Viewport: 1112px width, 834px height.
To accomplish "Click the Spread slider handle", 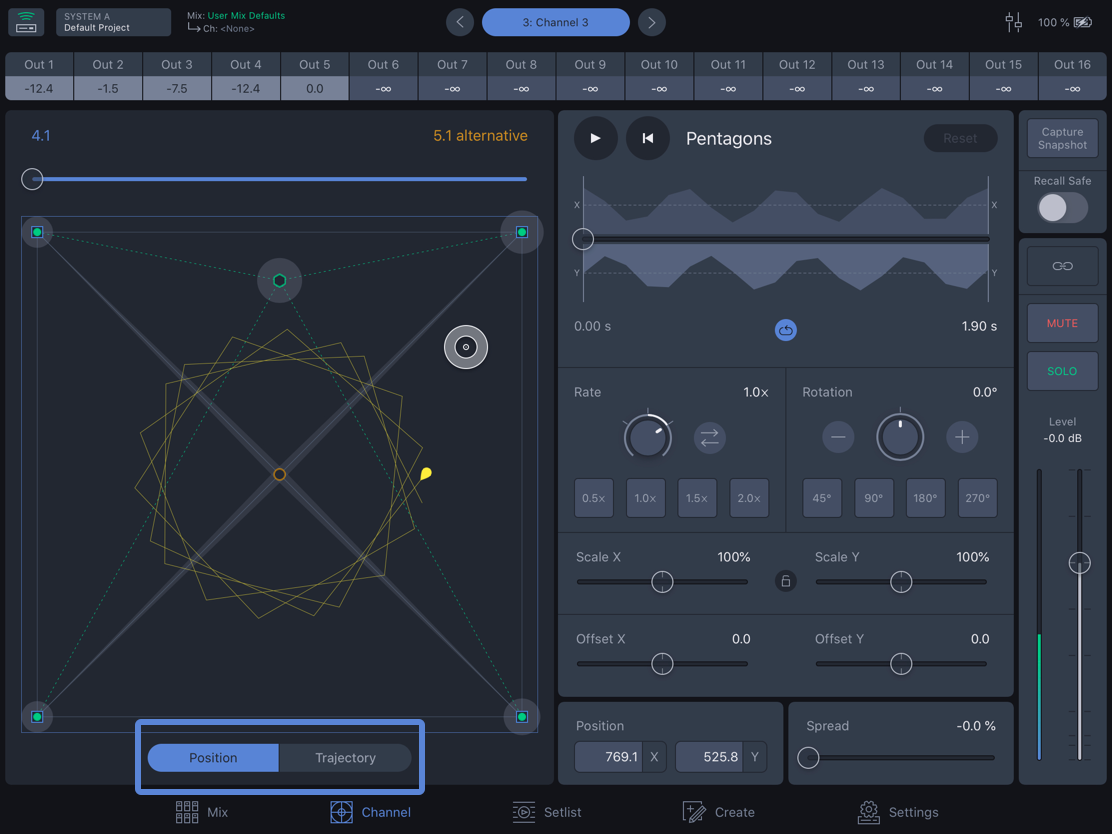I will (x=808, y=757).
